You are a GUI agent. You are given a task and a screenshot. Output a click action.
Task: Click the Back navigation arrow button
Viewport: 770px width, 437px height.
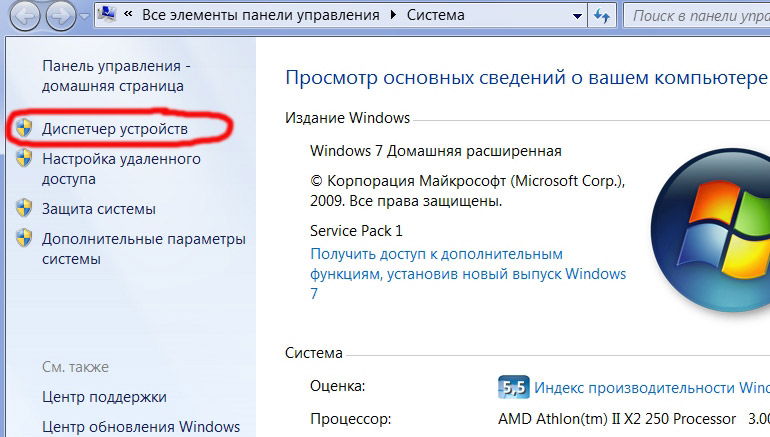25,16
